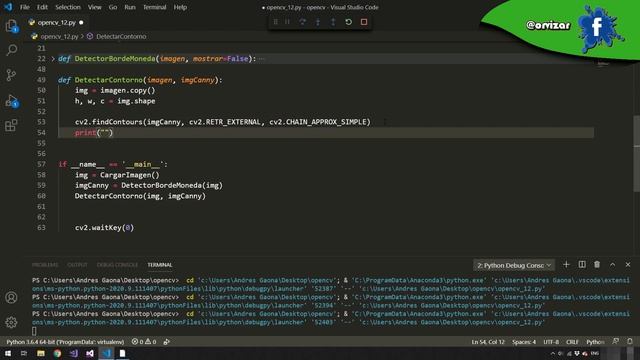The width and height of the screenshot is (640, 360).
Task: Click CRLF line ending in status bar
Action: pos(572,342)
